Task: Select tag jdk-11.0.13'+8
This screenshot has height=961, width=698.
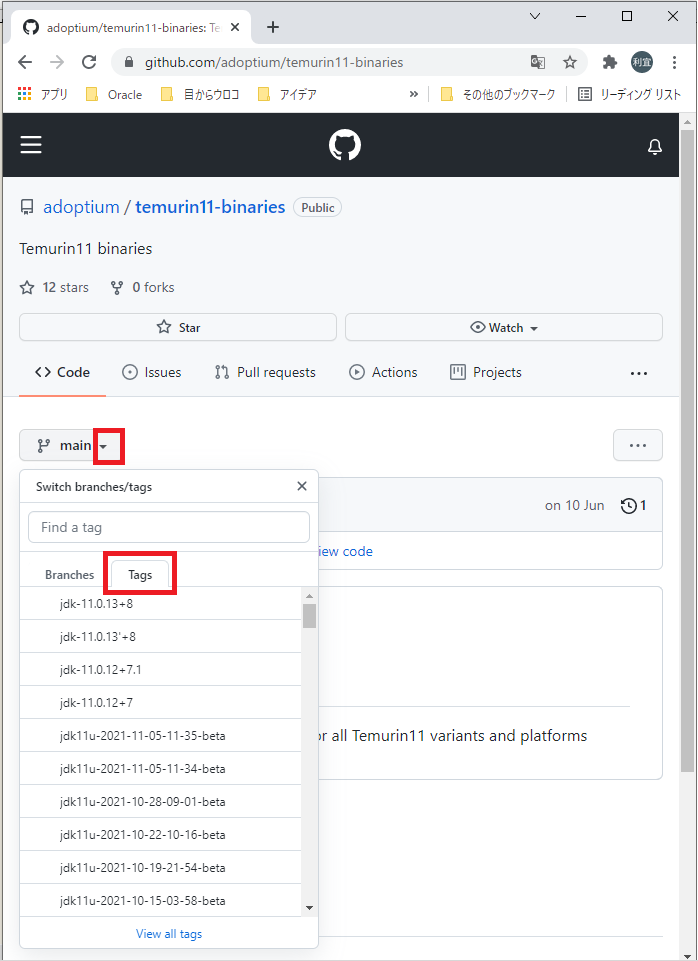Action: 161,637
